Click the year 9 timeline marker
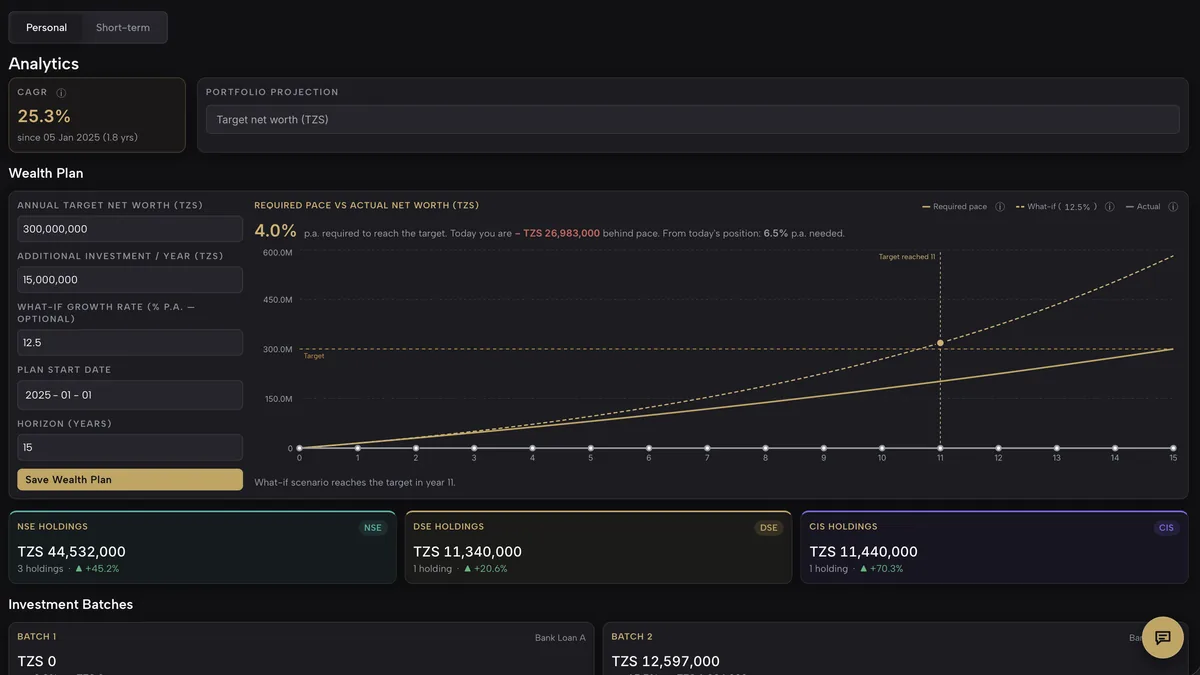Image resolution: width=1200 pixels, height=675 pixels. point(823,448)
